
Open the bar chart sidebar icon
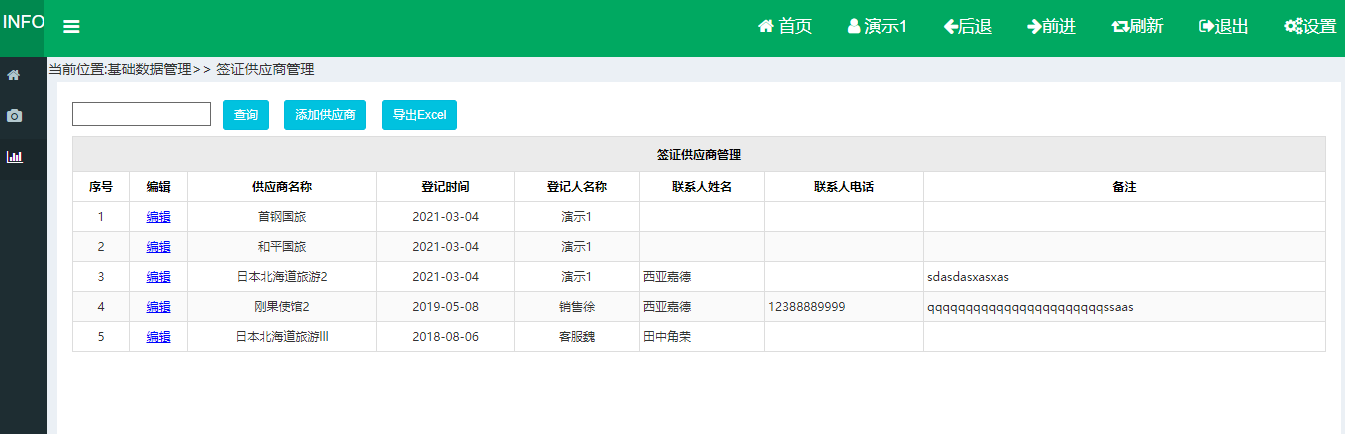pyautogui.click(x=14, y=157)
